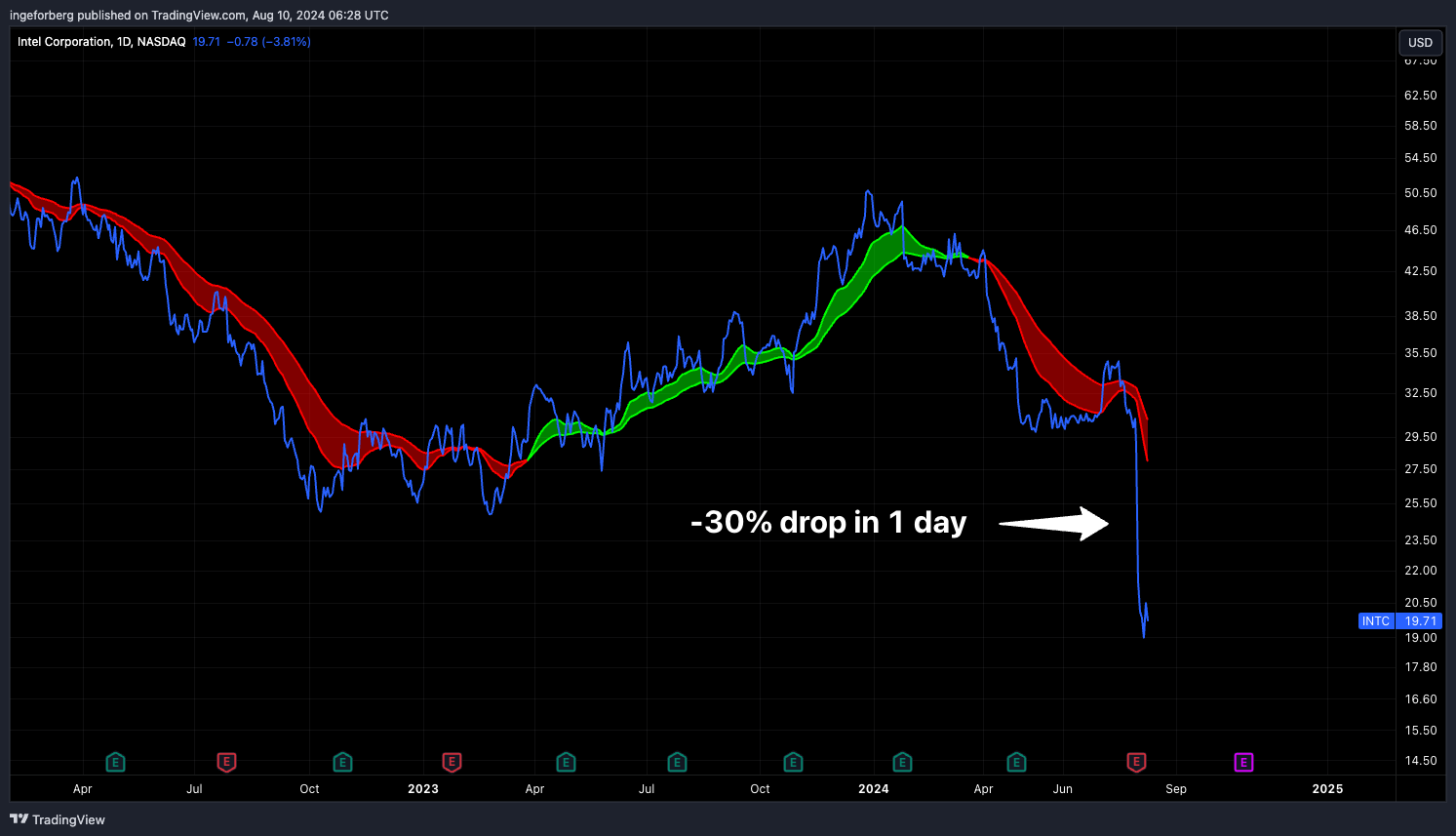1456x836 pixels.
Task: Click the 19.71 current price tag
Action: pos(1420,621)
